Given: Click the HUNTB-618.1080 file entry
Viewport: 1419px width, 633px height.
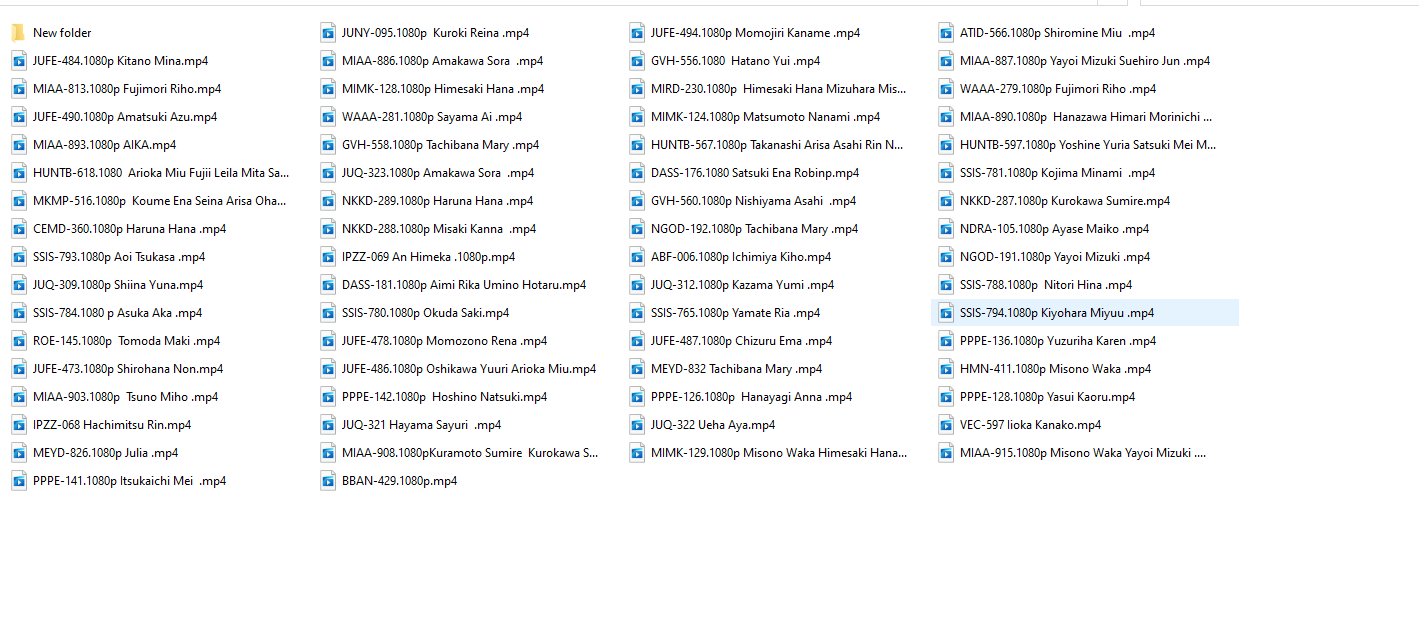Looking at the screenshot, I should click(160, 173).
